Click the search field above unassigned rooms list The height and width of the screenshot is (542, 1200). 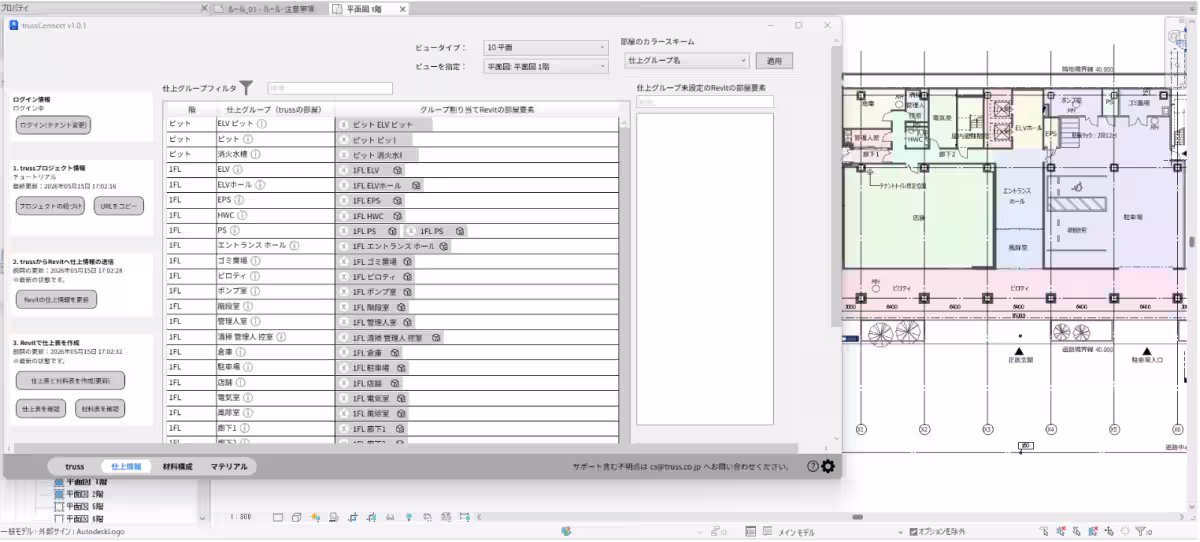coord(704,101)
